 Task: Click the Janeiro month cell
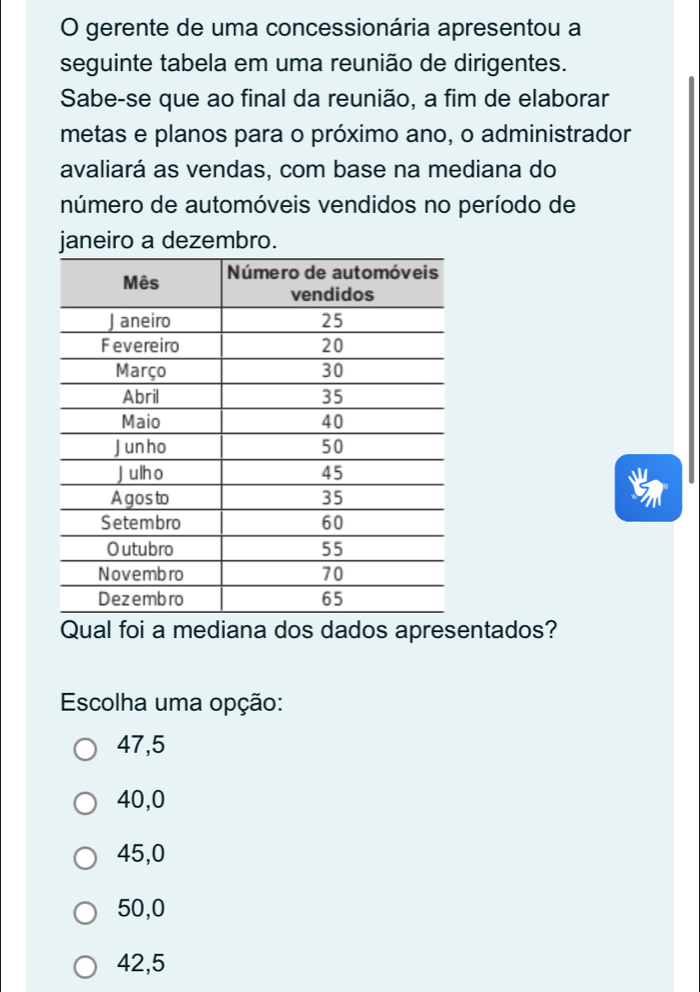[x=140, y=321]
